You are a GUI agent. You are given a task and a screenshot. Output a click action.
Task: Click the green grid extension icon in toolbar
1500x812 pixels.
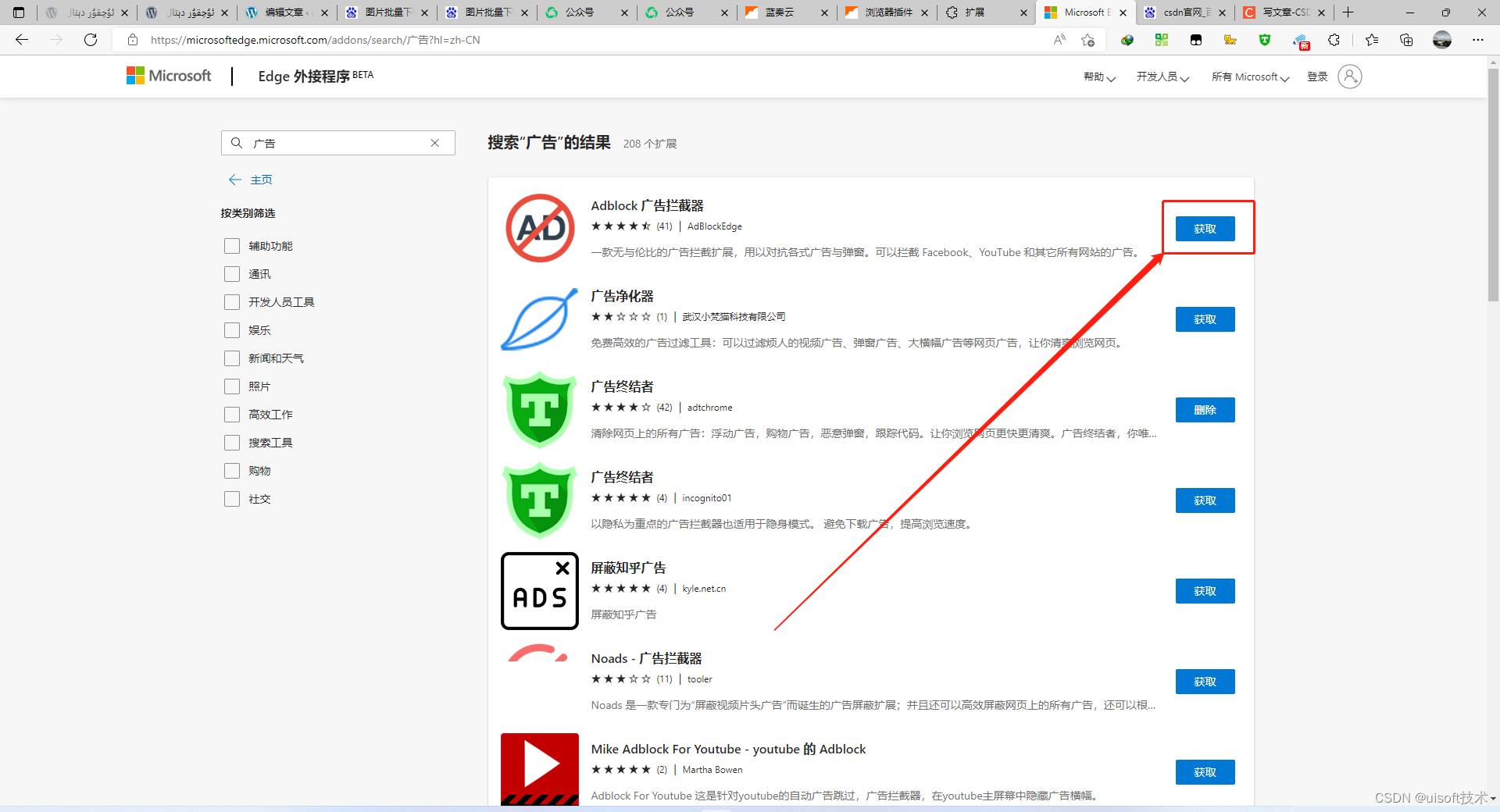(1162, 40)
